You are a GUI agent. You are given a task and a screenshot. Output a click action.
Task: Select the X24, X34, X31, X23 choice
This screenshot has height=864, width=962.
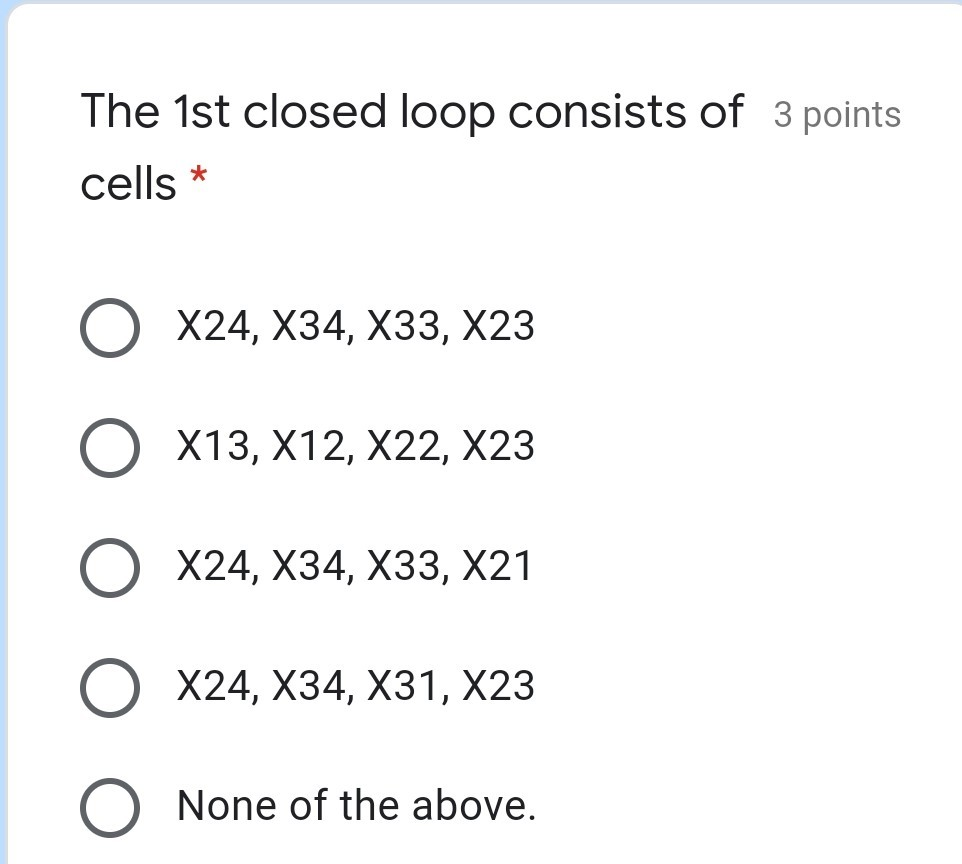110,686
